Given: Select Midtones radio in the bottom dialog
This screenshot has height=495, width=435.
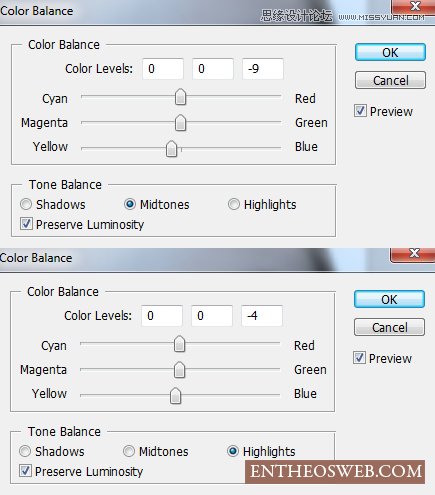Looking at the screenshot, I should [x=129, y=451].
